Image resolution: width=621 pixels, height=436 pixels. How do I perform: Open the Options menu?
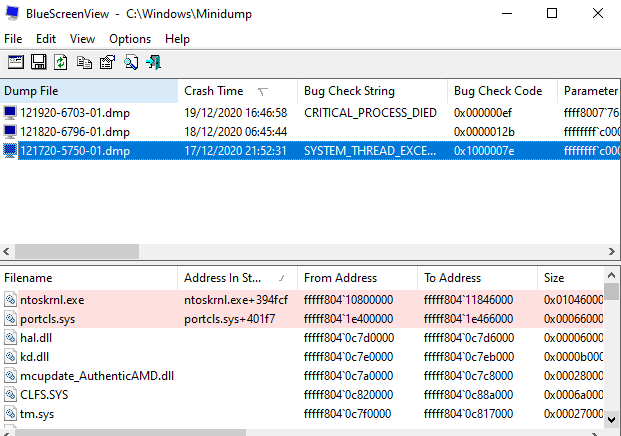pyautogui.click(x=130, y=39)
